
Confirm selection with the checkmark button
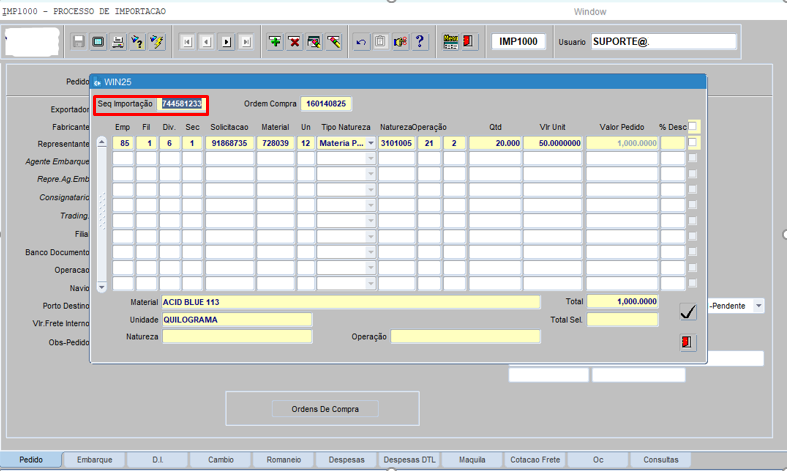688,312
